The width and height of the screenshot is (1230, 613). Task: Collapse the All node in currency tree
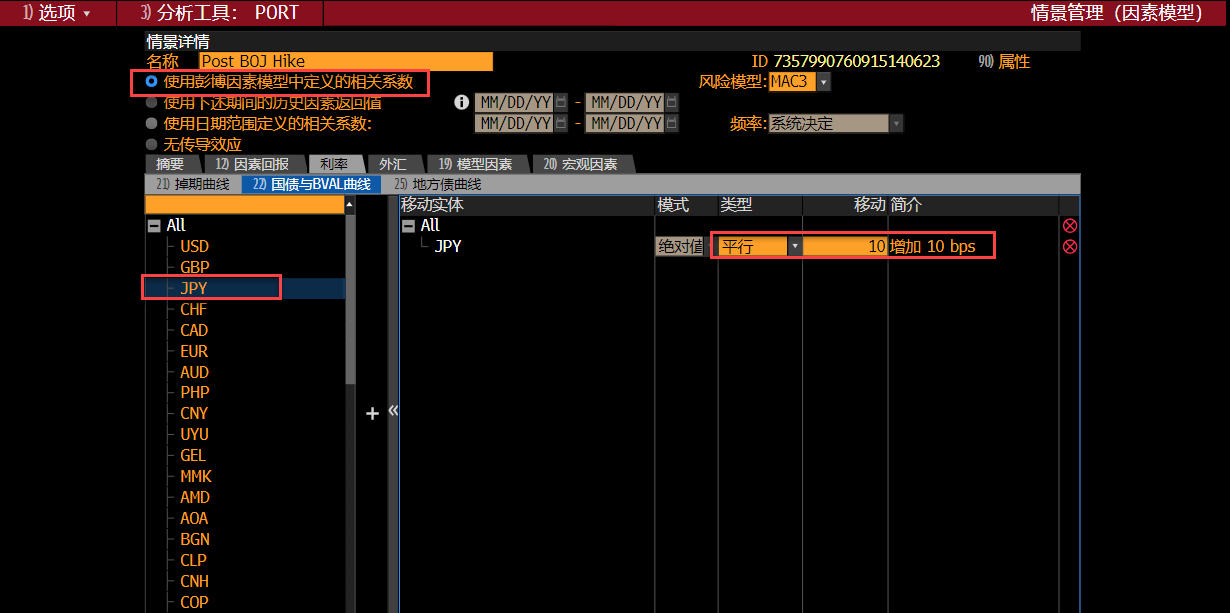154,226
